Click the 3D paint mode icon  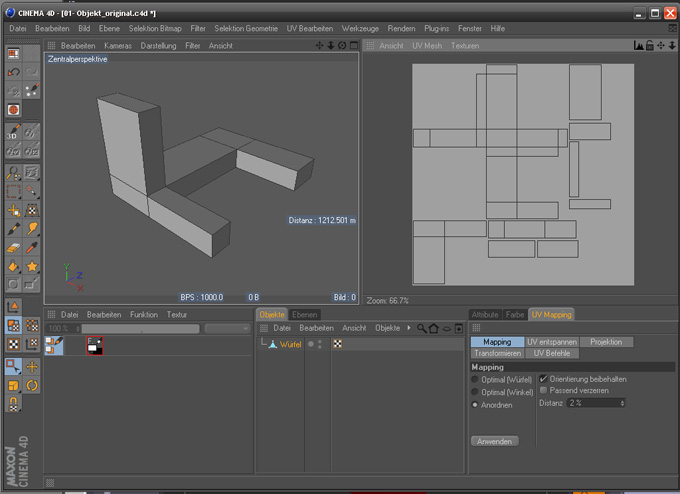point(14,133)
